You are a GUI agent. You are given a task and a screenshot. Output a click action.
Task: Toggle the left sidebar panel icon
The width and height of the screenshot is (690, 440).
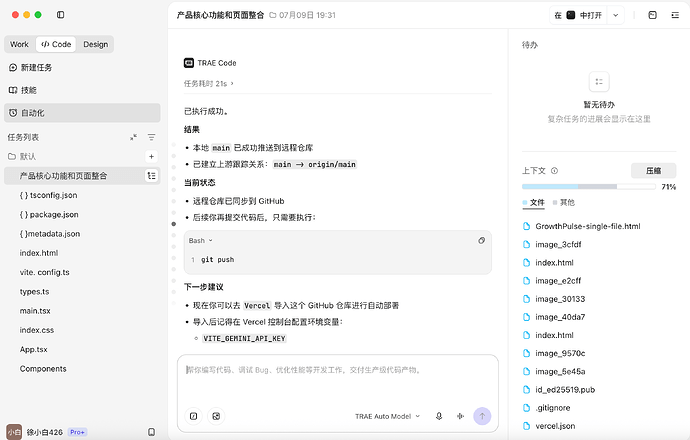coord(61,15)
